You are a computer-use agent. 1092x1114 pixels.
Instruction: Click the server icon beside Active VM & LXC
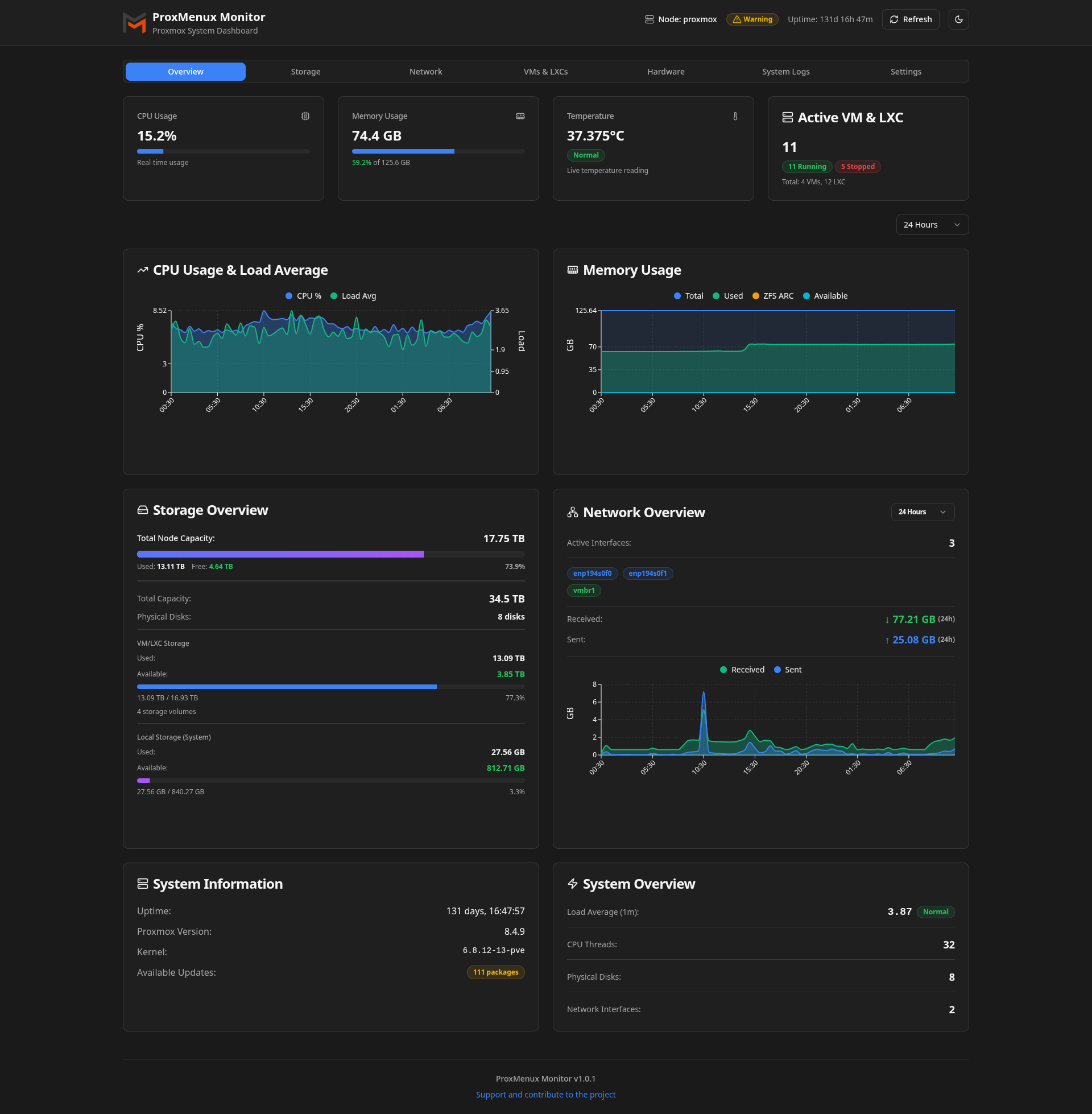pos(788,118)
